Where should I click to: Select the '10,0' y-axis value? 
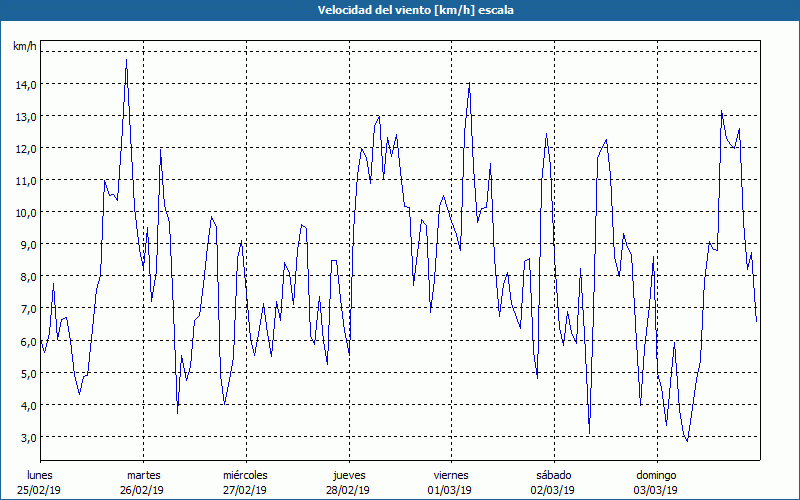(x=26, y=213)
